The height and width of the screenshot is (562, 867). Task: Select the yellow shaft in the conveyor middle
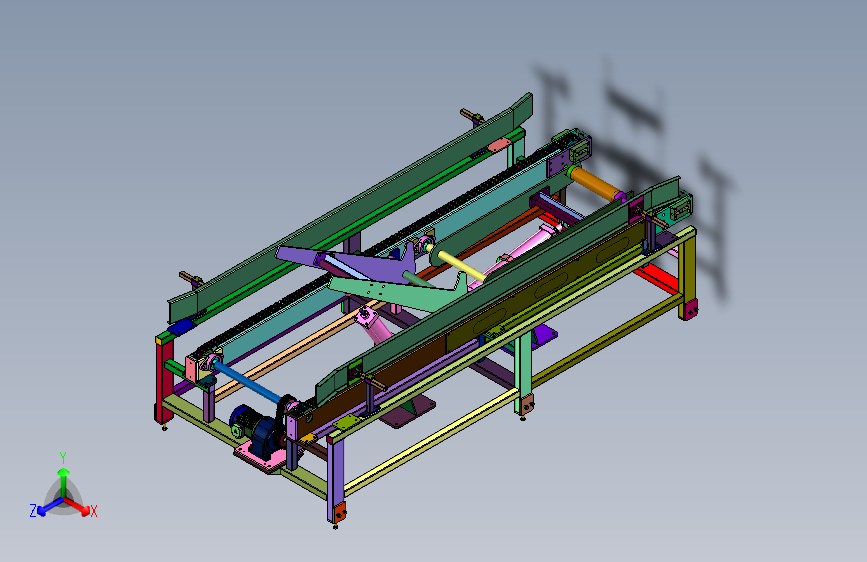click(461, 266)
